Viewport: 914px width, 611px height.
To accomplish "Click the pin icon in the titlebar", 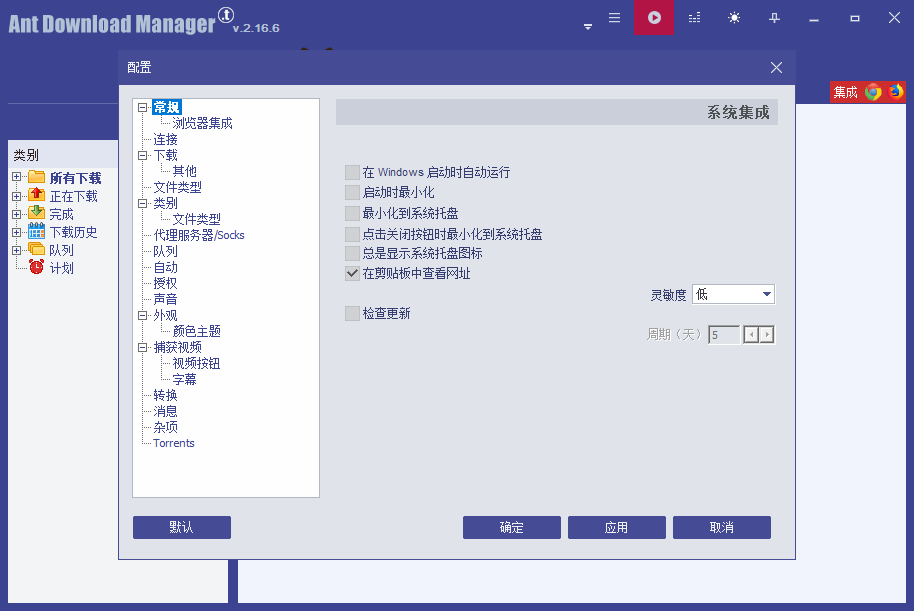I will 774,17.
